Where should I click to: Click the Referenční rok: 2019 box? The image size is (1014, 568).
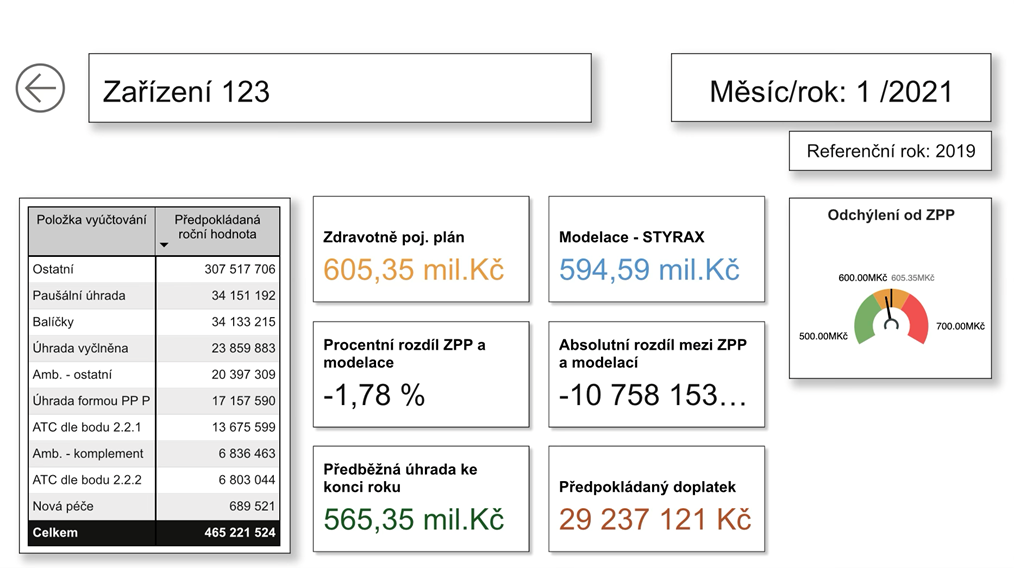coord(890,152)
